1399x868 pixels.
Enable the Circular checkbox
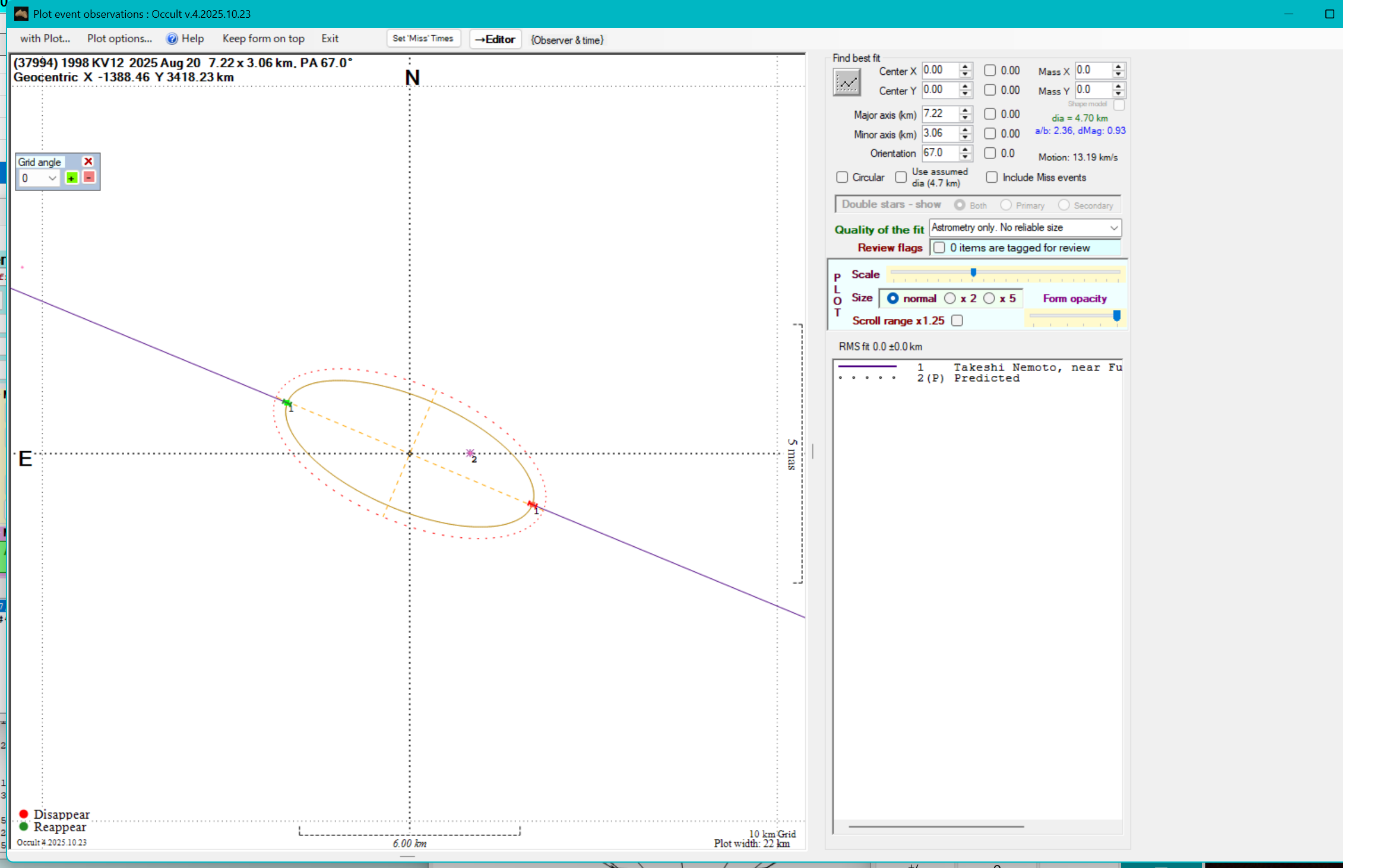[842, 177]
